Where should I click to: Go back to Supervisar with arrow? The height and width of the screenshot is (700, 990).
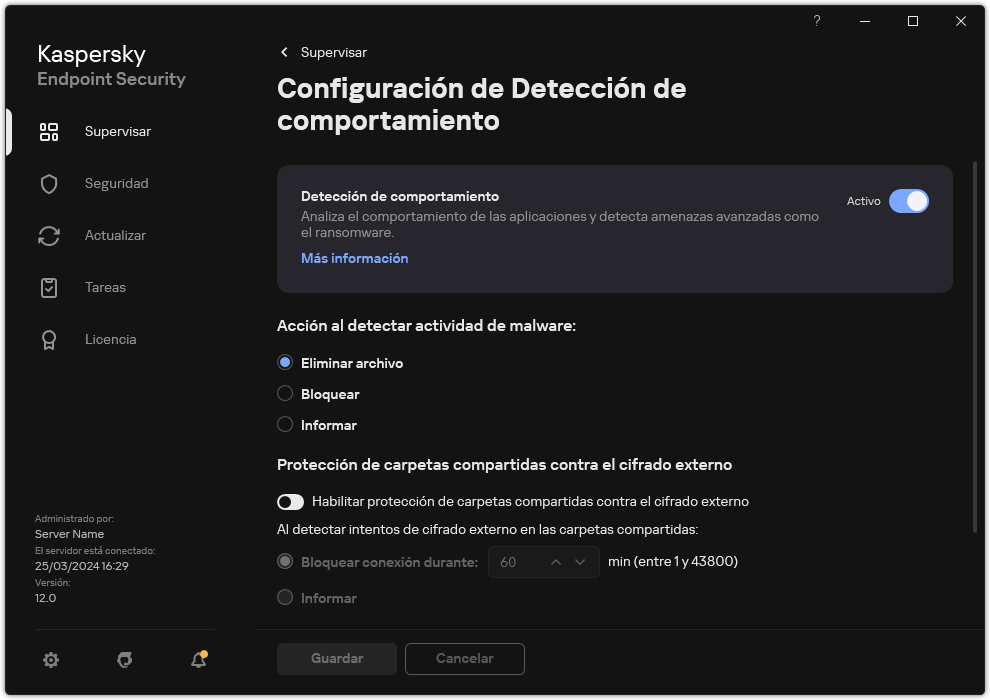point(283,52)
